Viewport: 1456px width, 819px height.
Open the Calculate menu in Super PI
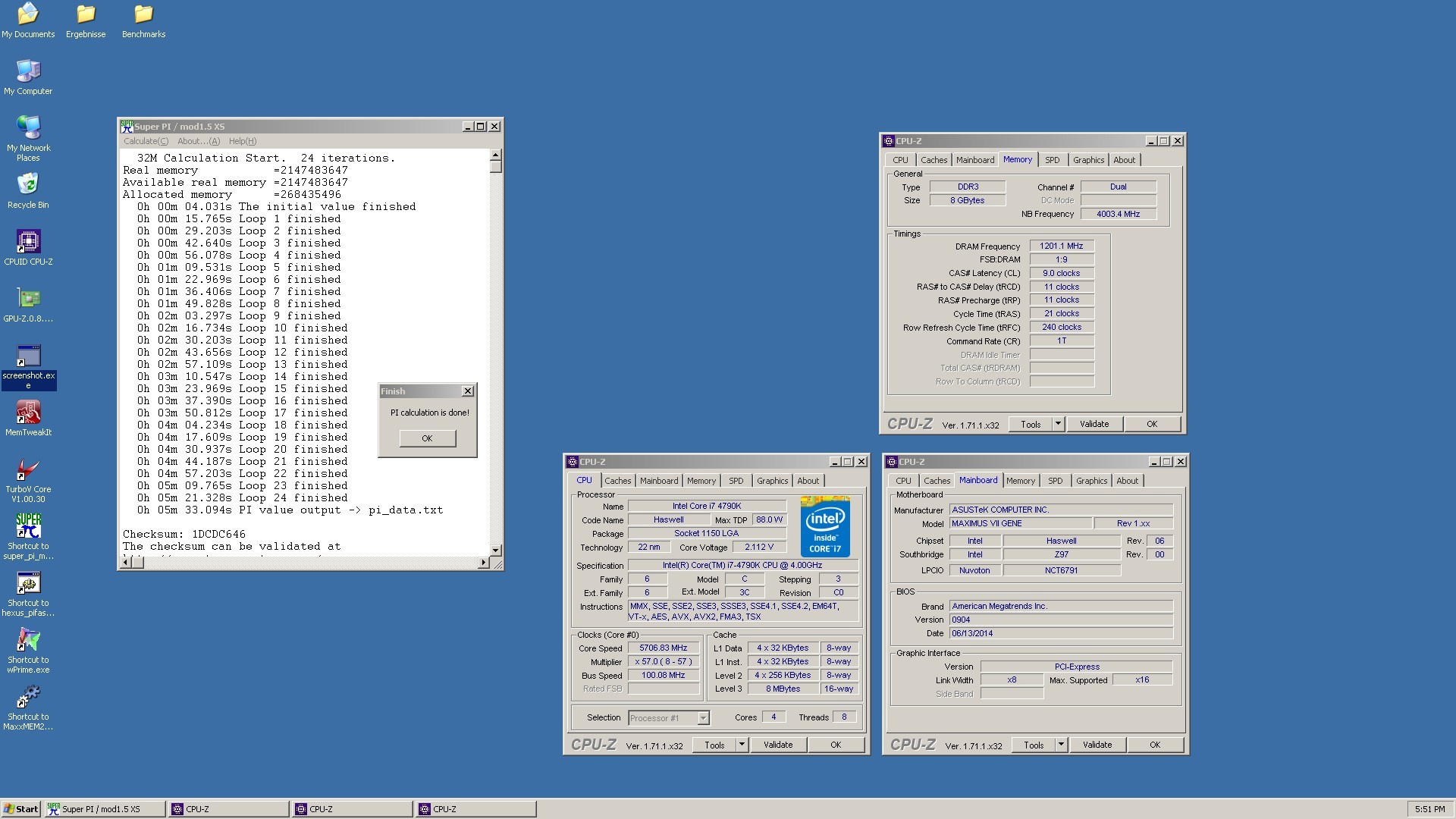(x=146, y=141)
